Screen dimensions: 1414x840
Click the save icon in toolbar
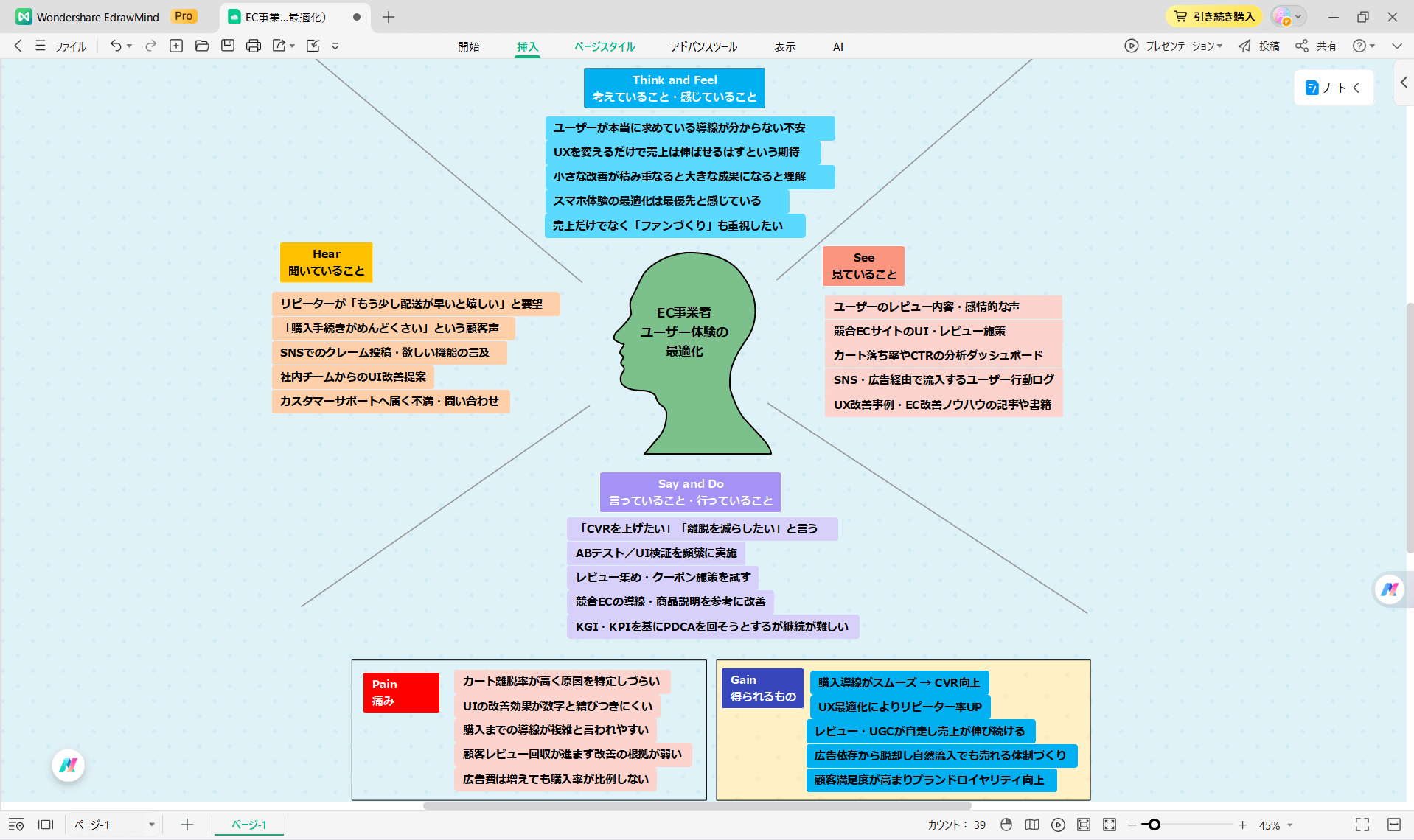(228, 46)
